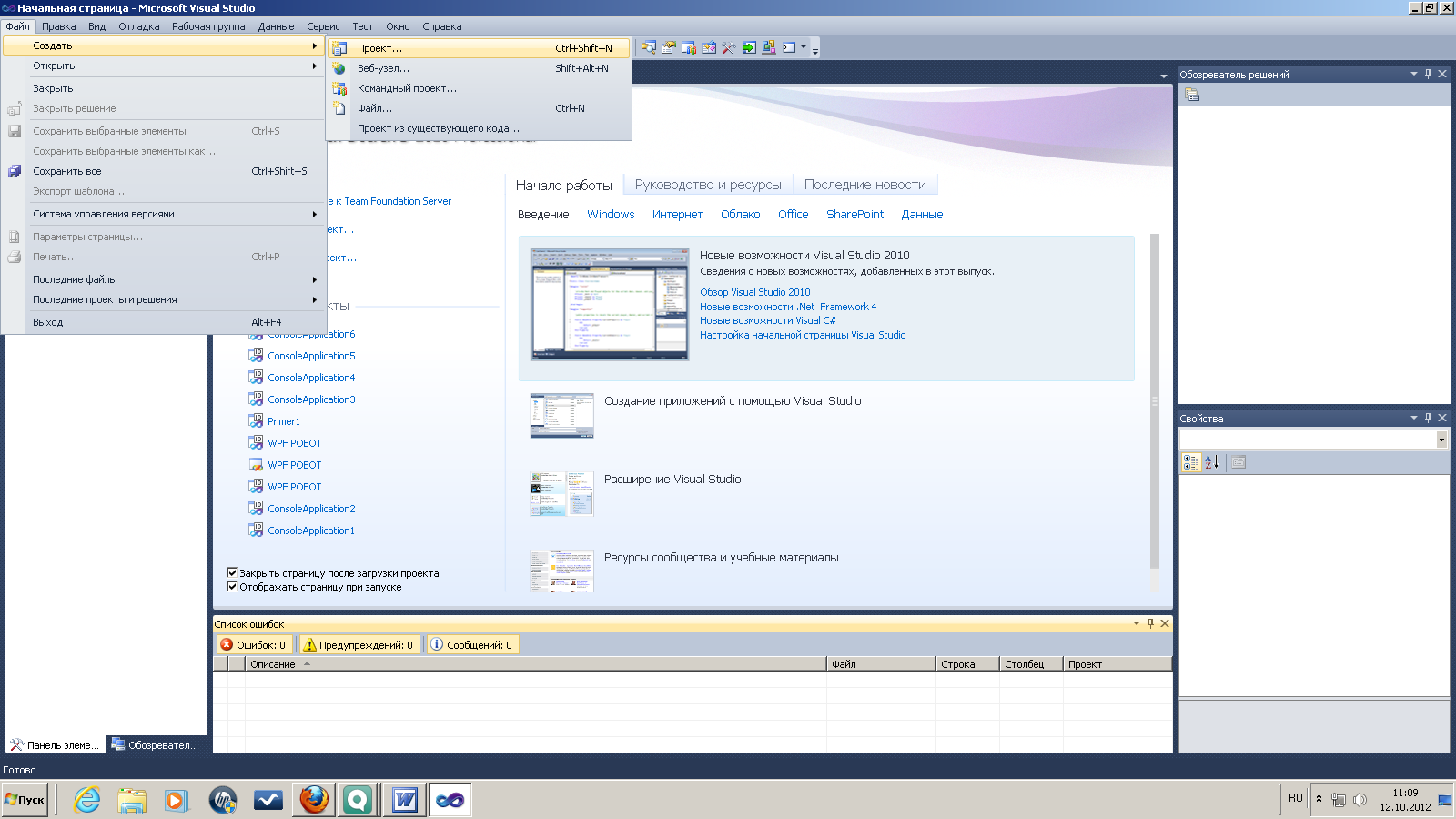
Task: Launch Internet Explorer from the taskbar
Action: (87, 800)
